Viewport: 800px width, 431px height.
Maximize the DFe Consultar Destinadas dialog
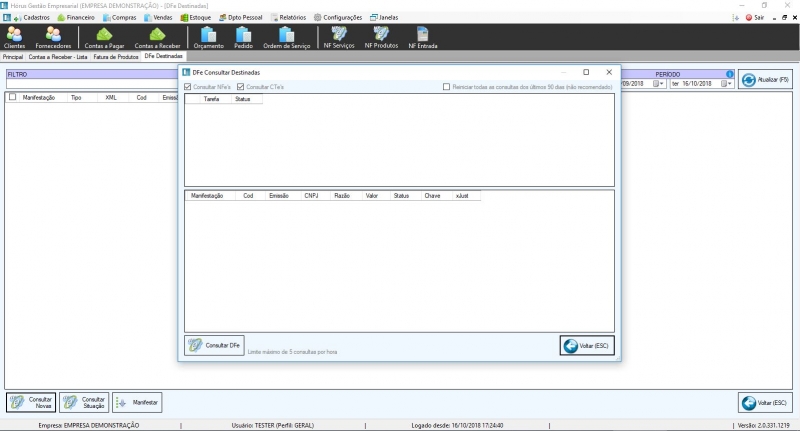point(586,72)
